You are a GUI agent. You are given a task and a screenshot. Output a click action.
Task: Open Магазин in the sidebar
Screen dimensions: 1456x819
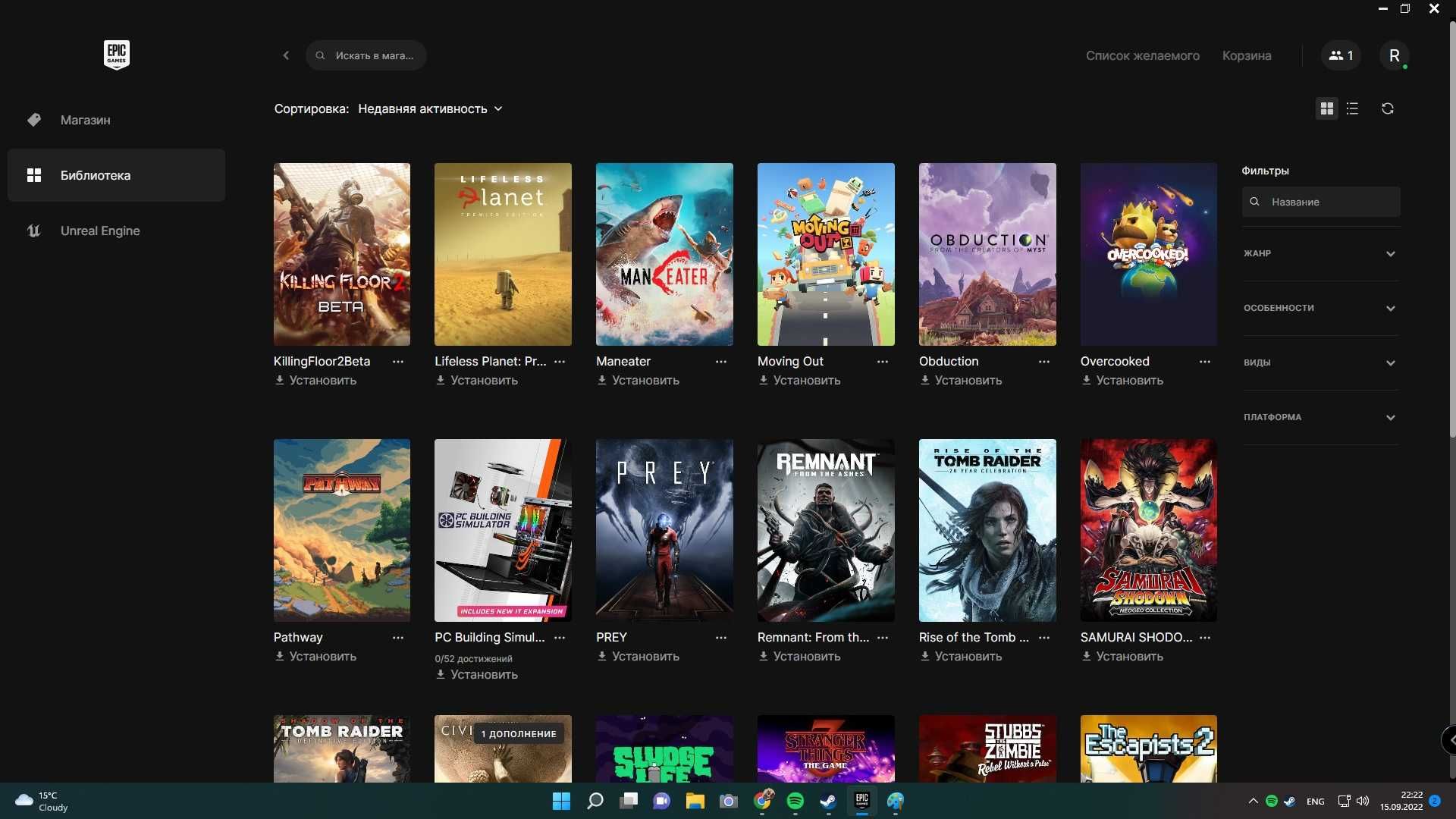pos(116,120)
